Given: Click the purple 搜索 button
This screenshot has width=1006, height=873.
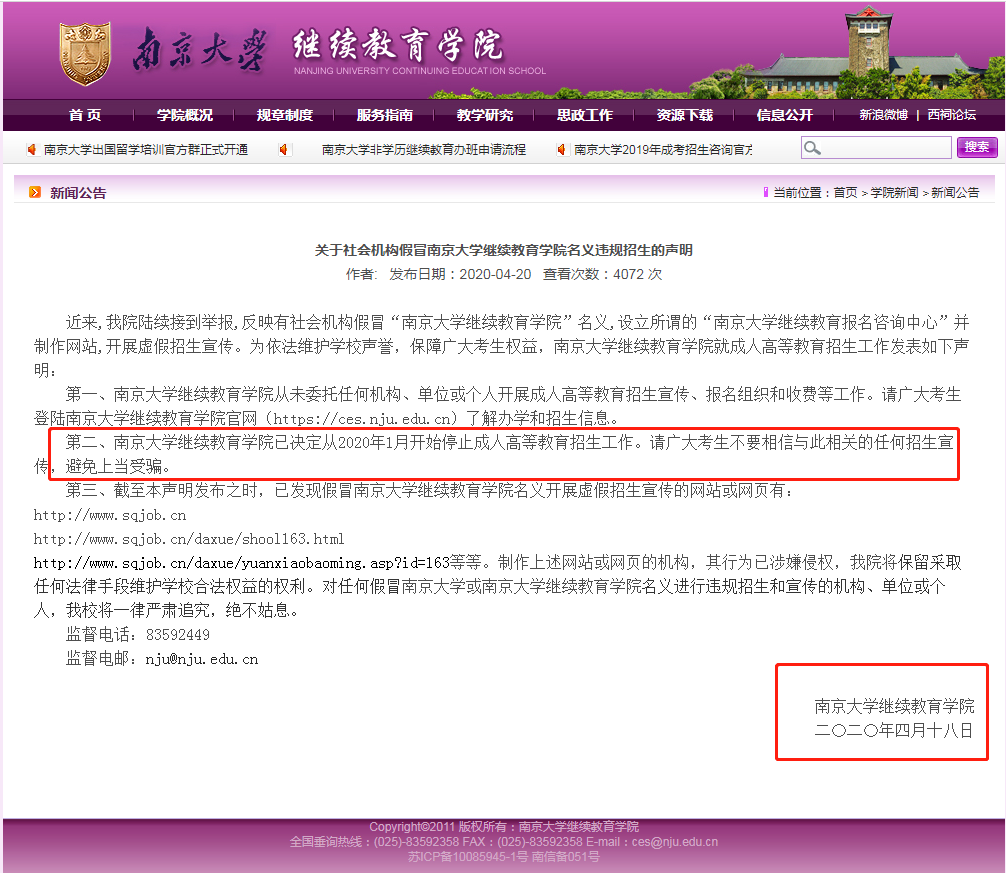Looking at the screenshot, I should click(977, 147).
